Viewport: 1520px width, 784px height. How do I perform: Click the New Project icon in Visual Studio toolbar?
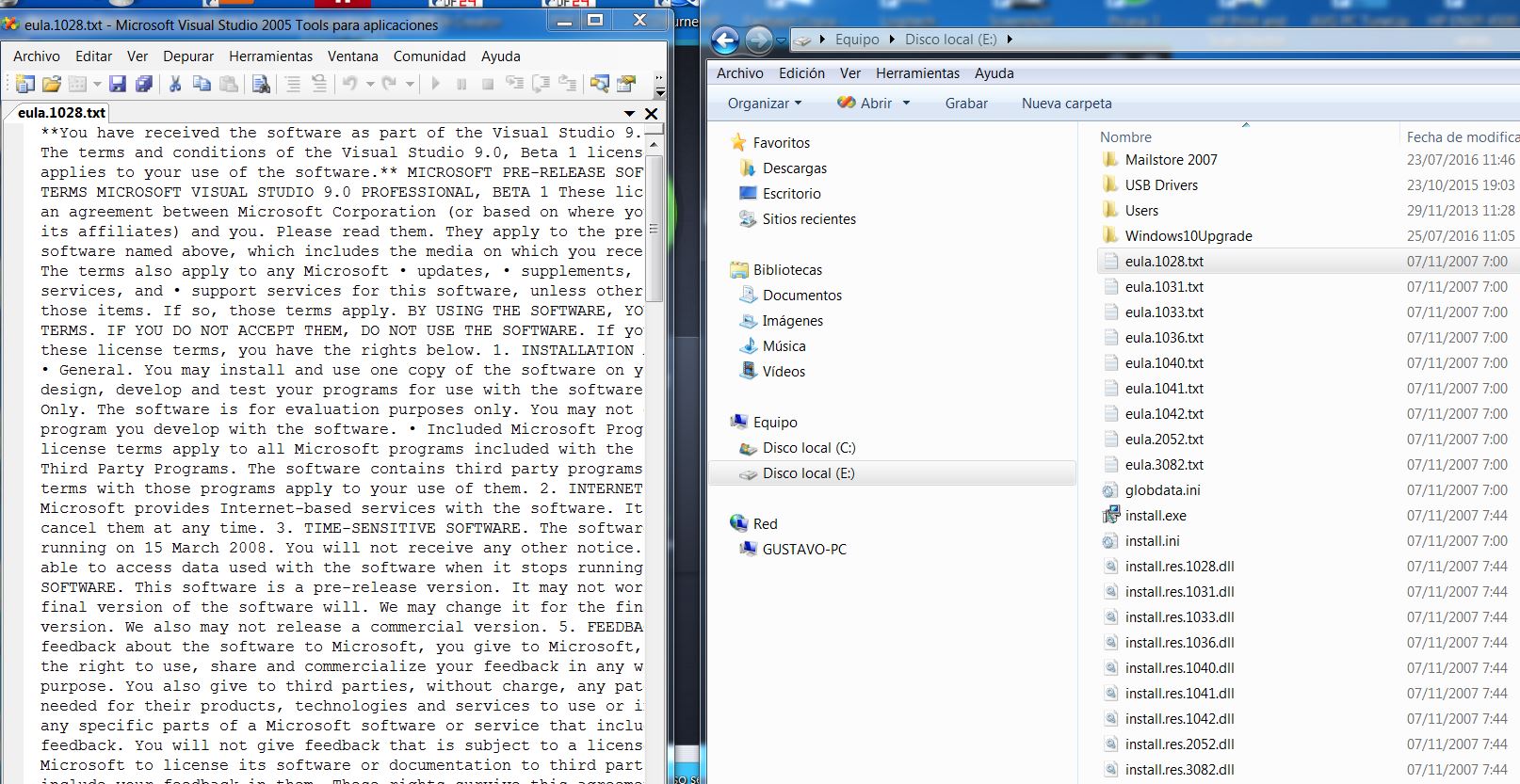point(25,84)
